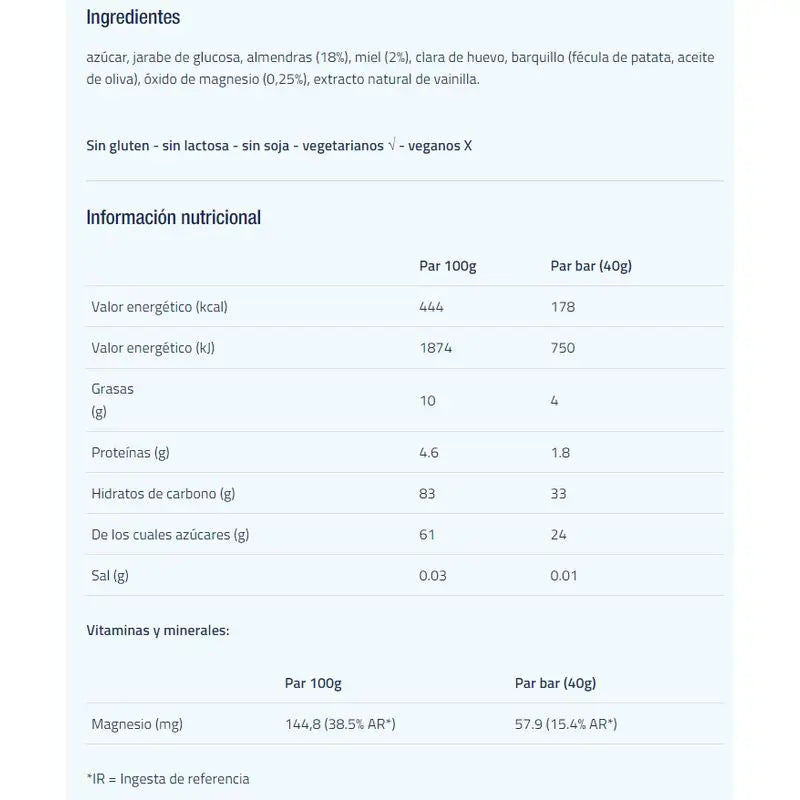Click the 1874 kJ value
The image size is (800, 800).
click(x=435, y=348)
